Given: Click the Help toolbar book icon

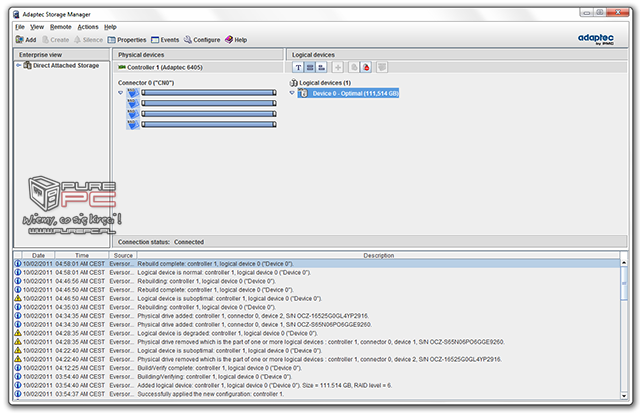Looking at the screenshot, I should tap(229, 40).
